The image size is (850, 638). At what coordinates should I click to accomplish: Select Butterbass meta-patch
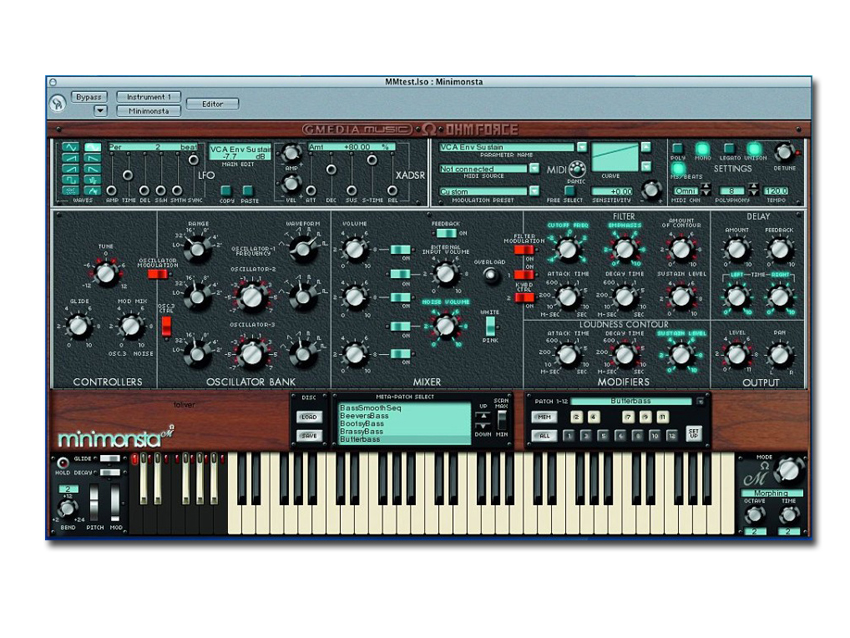click(404, 440)
